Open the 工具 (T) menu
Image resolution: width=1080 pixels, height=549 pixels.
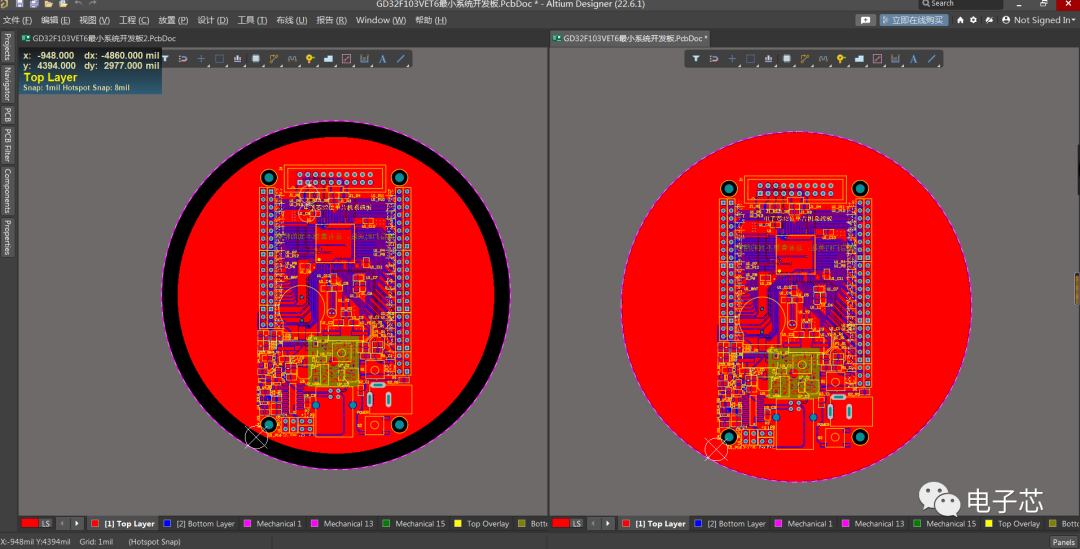(x=252, y=20)
